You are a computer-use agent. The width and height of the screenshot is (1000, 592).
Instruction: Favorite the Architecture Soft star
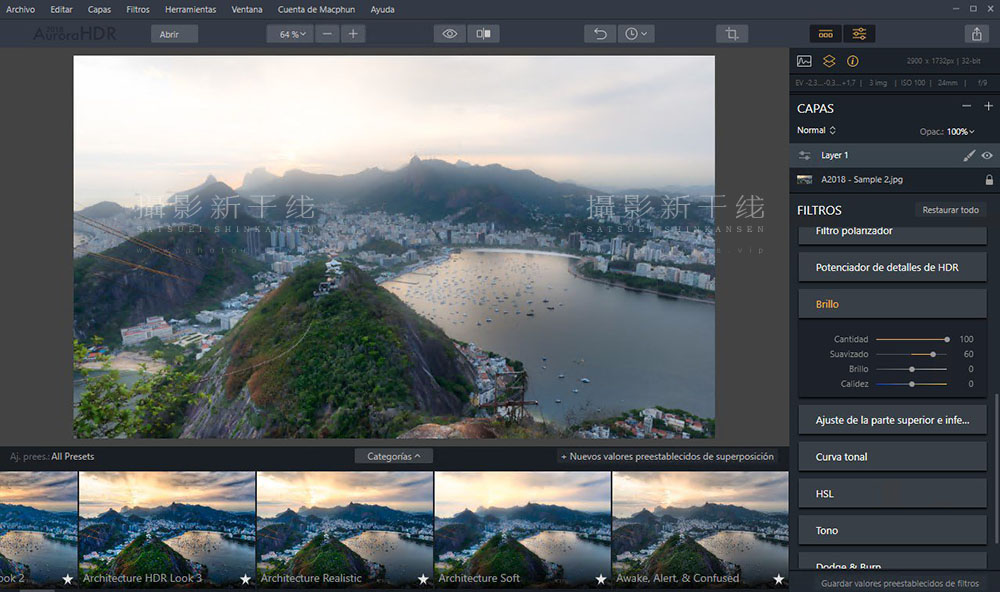[600, 579]
